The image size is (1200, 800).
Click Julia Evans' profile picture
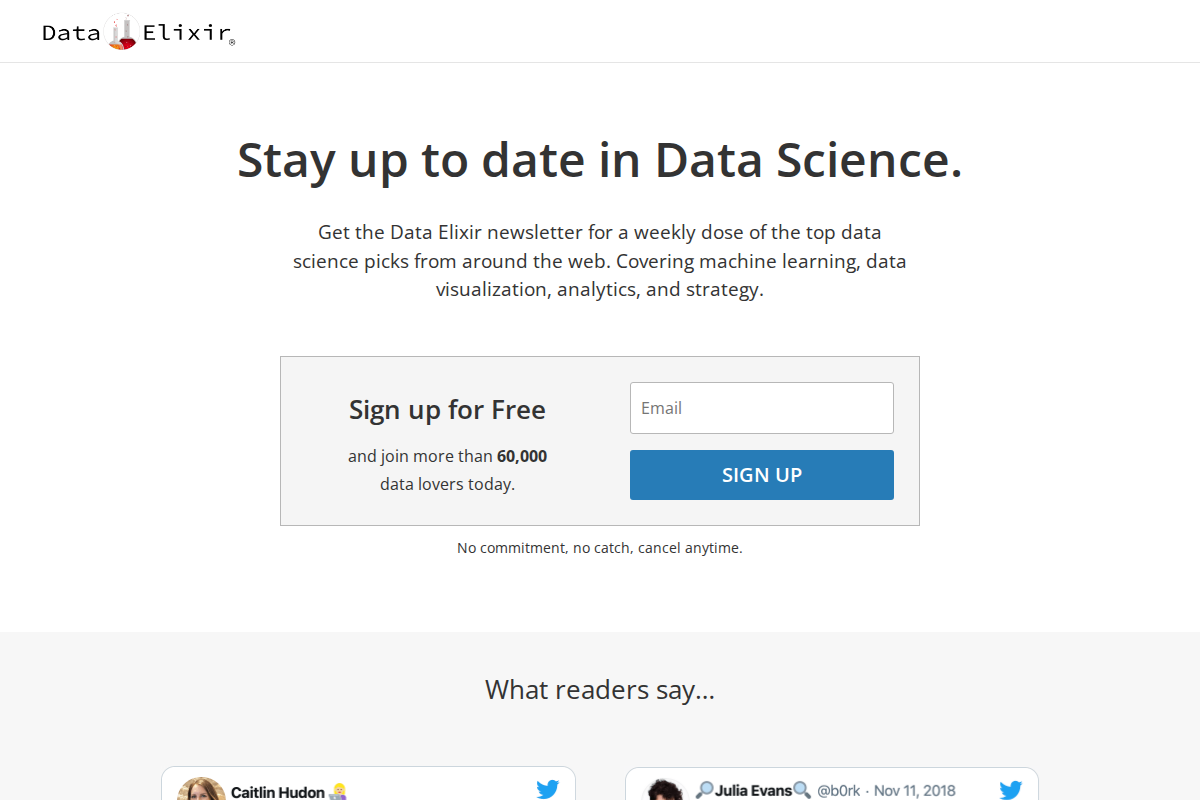pos(664,793)
